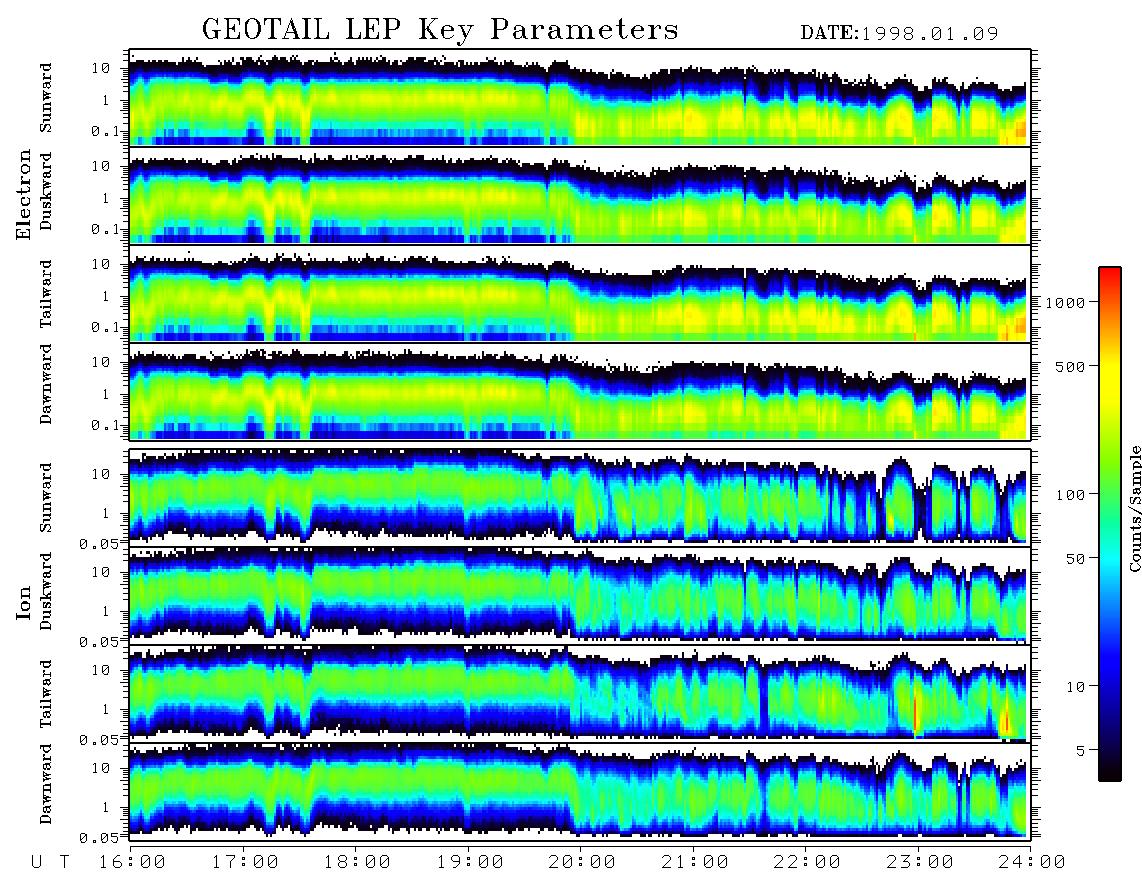Select the Ion "Dawnward" panel label
This screenshot has width=1142, height=880.
(46, 784)
